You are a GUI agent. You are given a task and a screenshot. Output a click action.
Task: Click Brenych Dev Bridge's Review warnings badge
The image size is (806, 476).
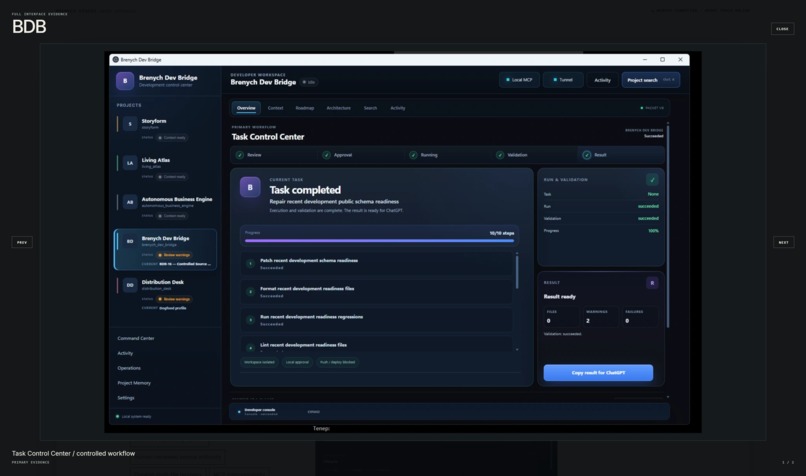pyautogui.click(x=174, y=255)
